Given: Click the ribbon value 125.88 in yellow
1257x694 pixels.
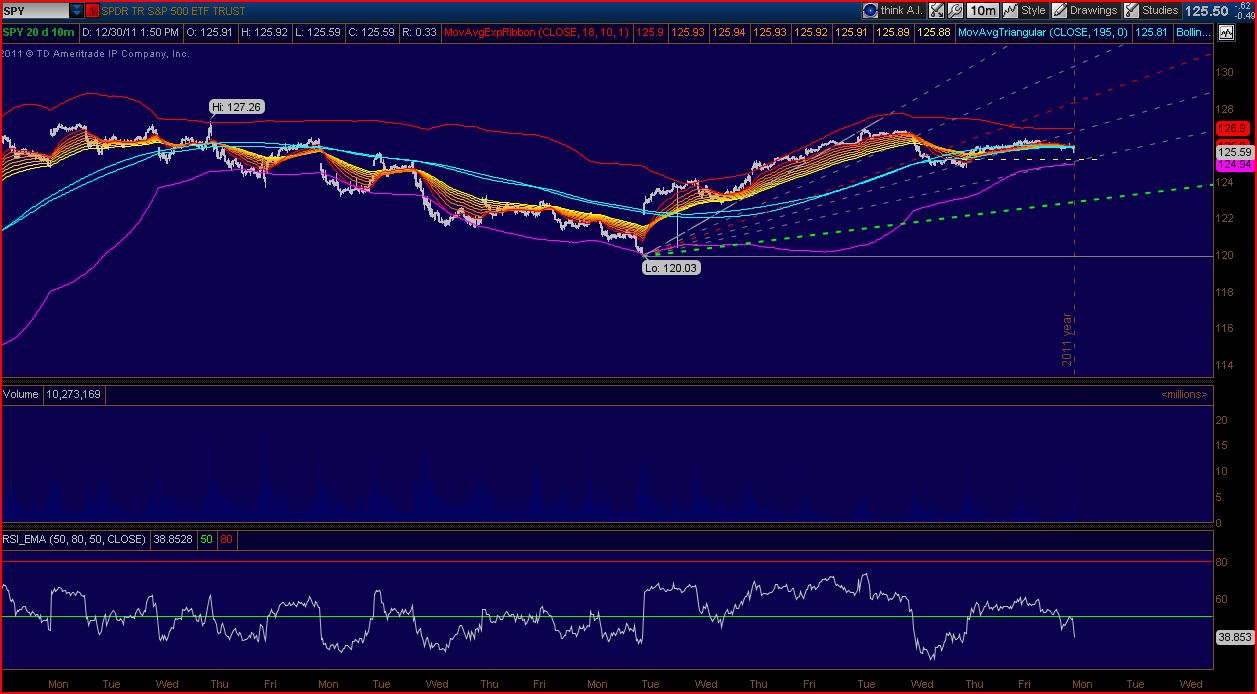Looking at the screenshot, I should click(x=934, y=32).
